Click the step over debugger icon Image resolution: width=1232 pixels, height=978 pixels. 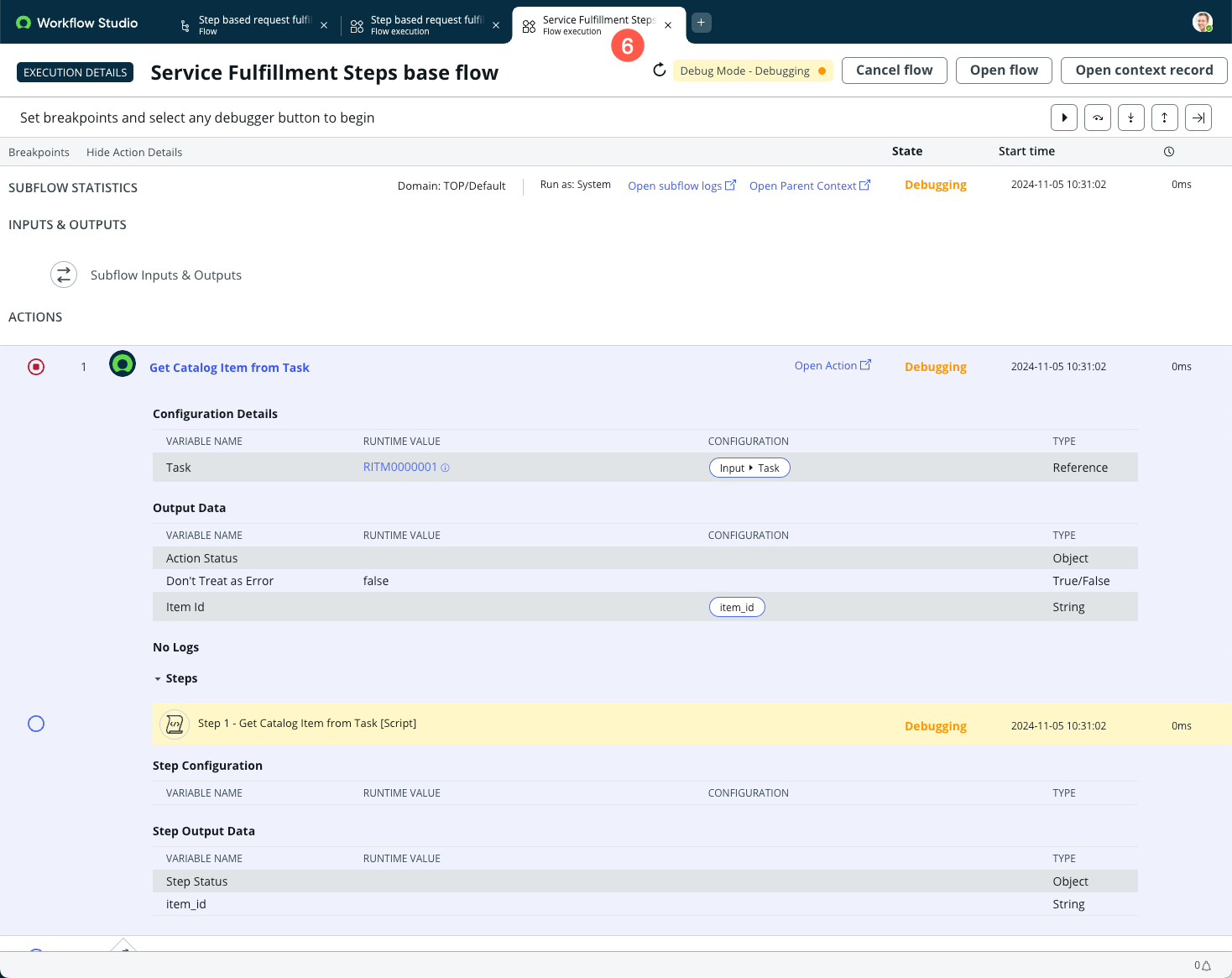coord(1098,118)
